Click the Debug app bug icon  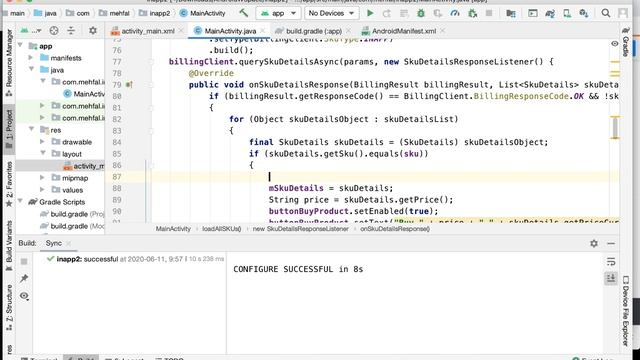[x=421, y=13]
